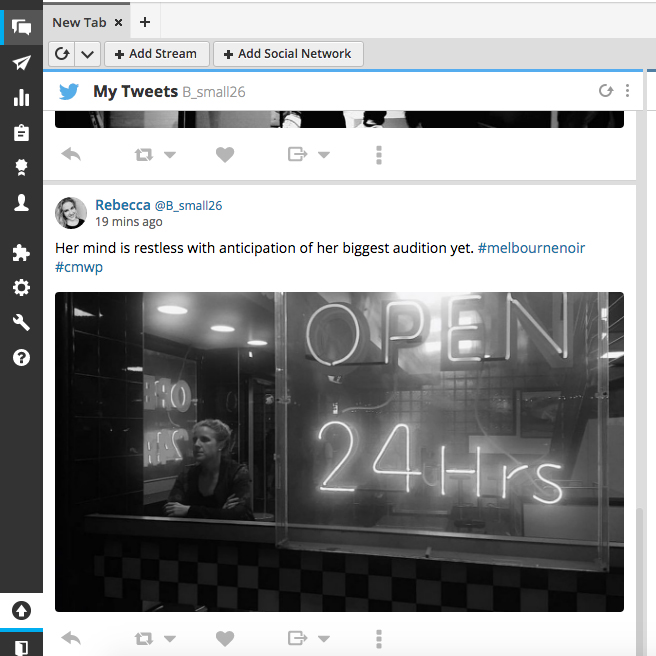This screenshot has height=656, width=656.
Task: Like Rebecca's audition tweet with heart
Action: [x=225, y=638]
